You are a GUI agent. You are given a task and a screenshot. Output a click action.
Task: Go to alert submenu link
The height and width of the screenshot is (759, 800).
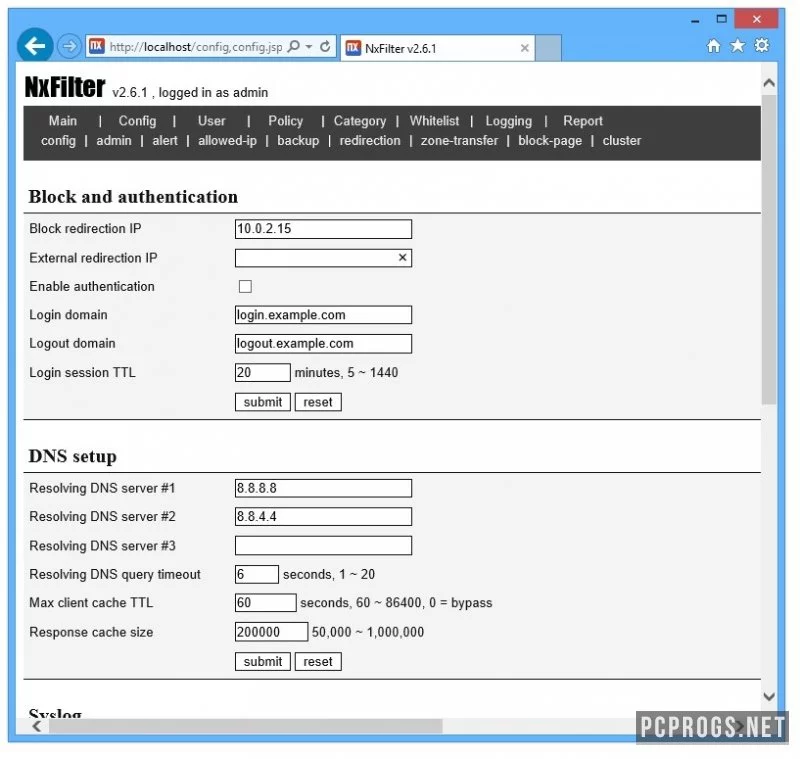click(165, 141)
